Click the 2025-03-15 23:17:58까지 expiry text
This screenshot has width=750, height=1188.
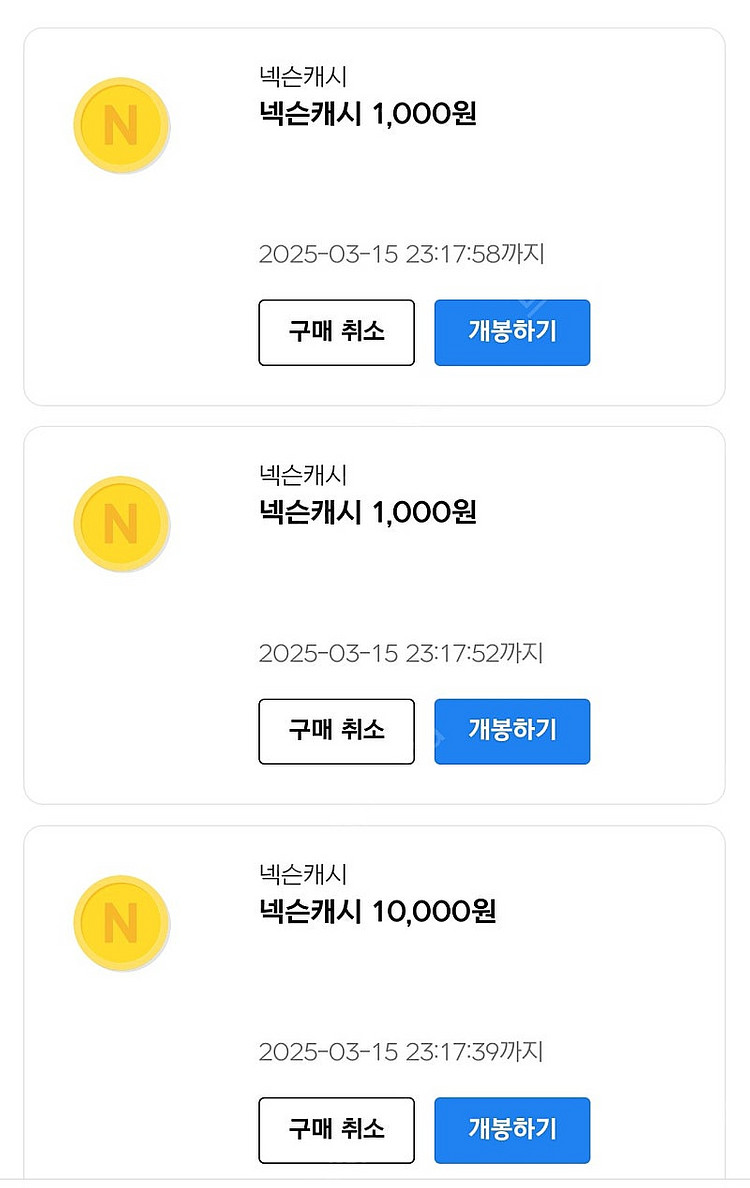[401, 254]
